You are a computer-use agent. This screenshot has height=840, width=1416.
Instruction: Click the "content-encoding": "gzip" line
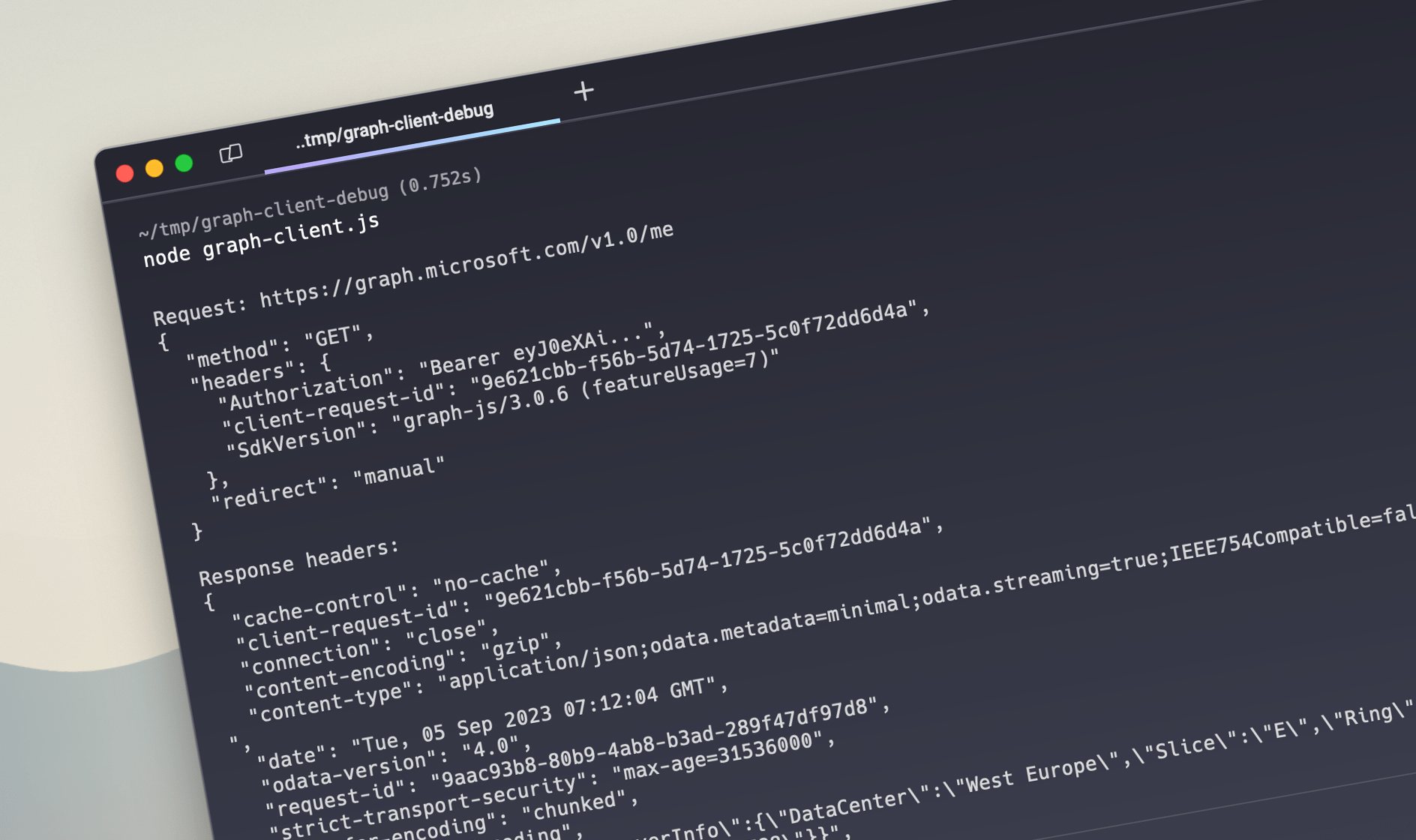pyautogui.click(x=403, y=665)
